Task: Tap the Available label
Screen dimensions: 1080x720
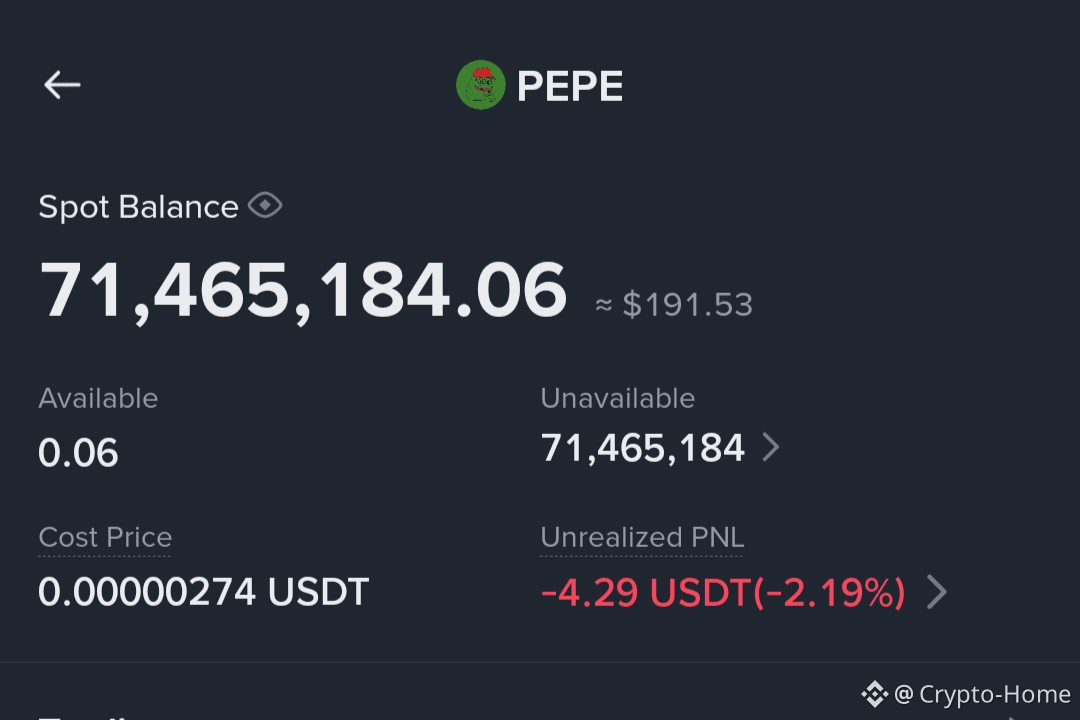Action: (98, 398)
